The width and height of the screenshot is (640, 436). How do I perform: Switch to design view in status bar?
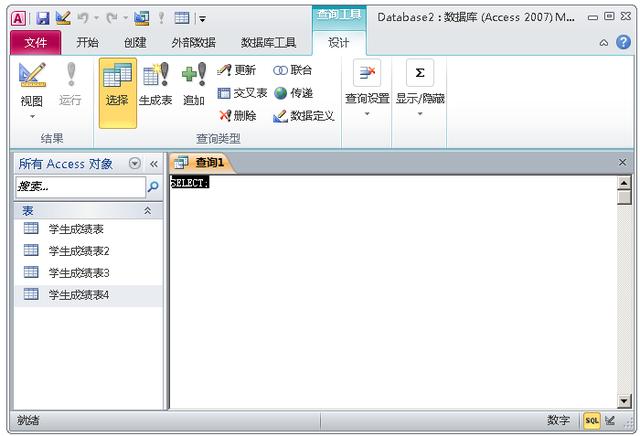point(610,420)
